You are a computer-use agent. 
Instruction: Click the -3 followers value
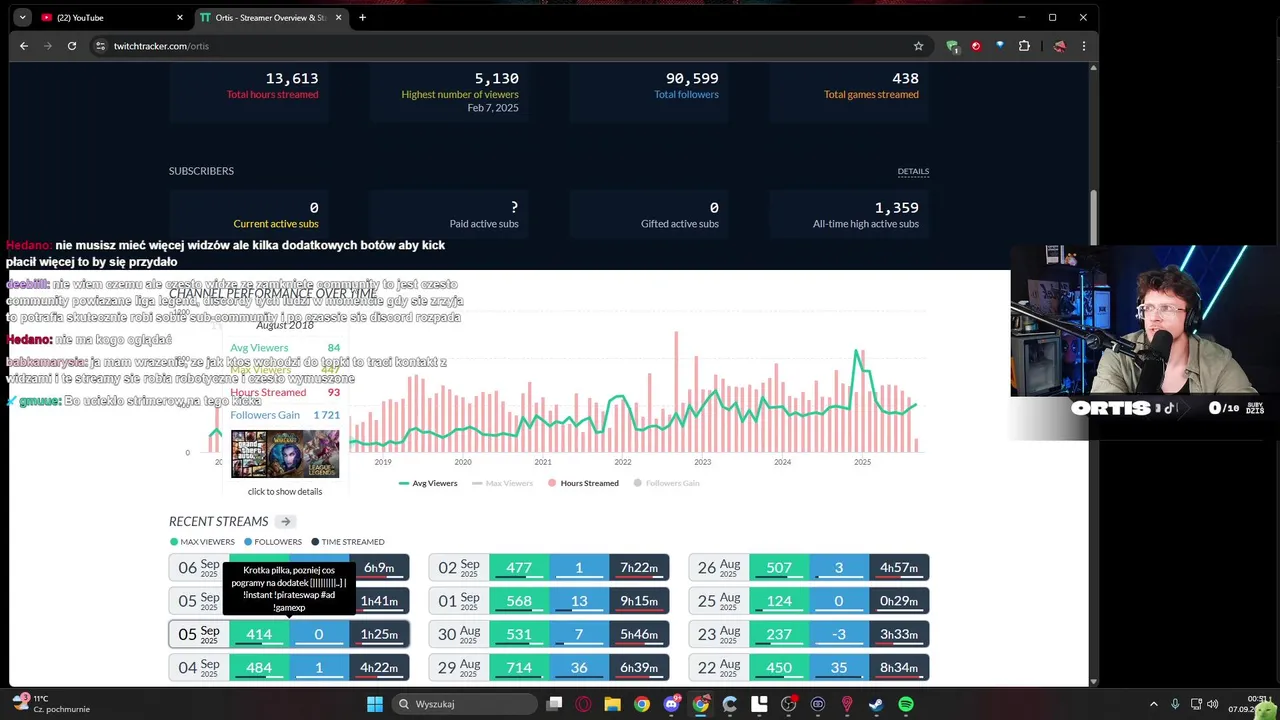839,634
